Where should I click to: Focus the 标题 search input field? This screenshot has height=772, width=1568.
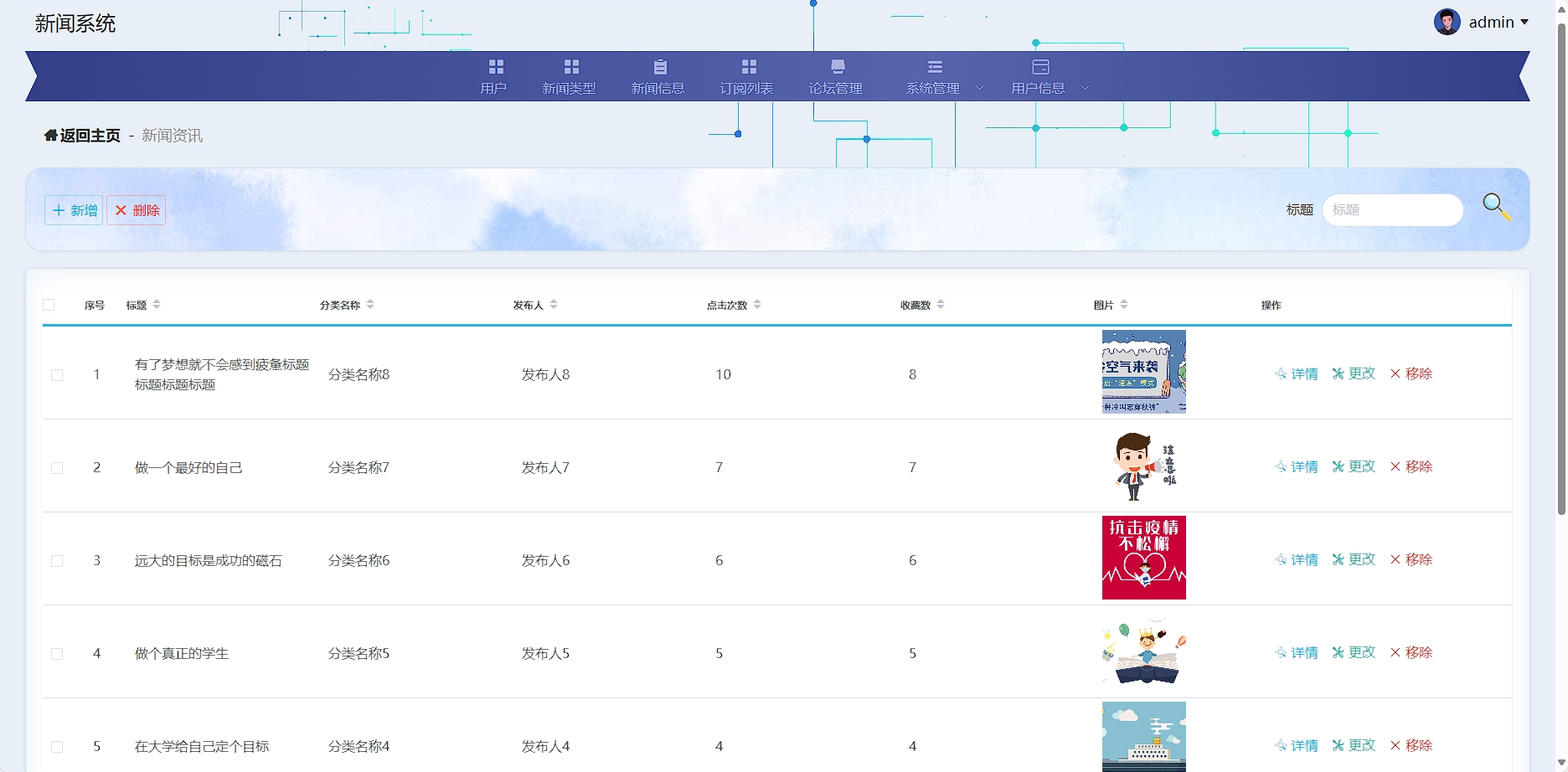(1392, 210)
